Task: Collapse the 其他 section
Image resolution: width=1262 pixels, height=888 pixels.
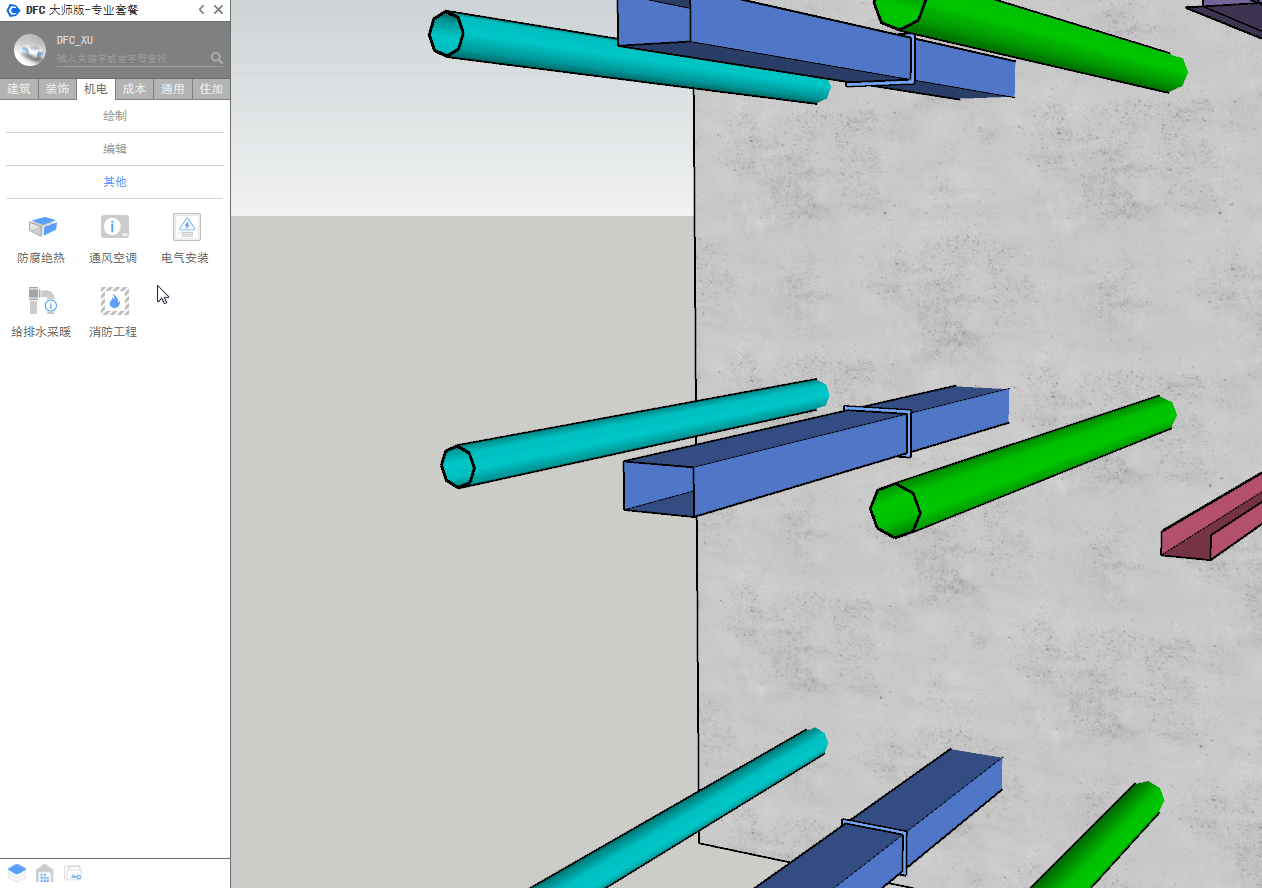Action: coord(115,182)
